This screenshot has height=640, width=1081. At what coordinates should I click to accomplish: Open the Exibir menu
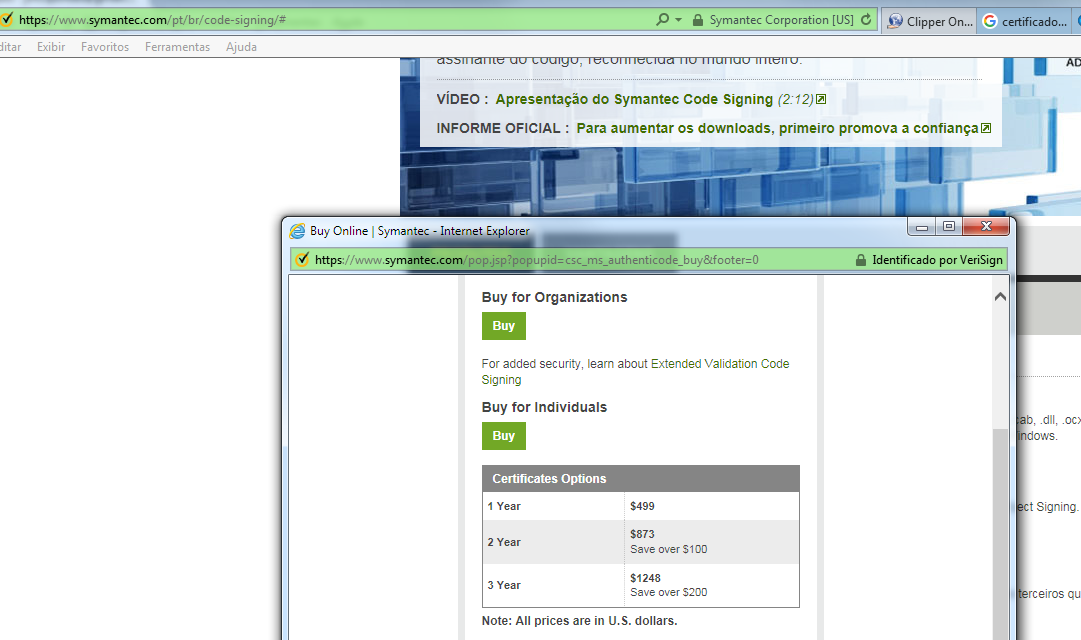tap(51, 47)
